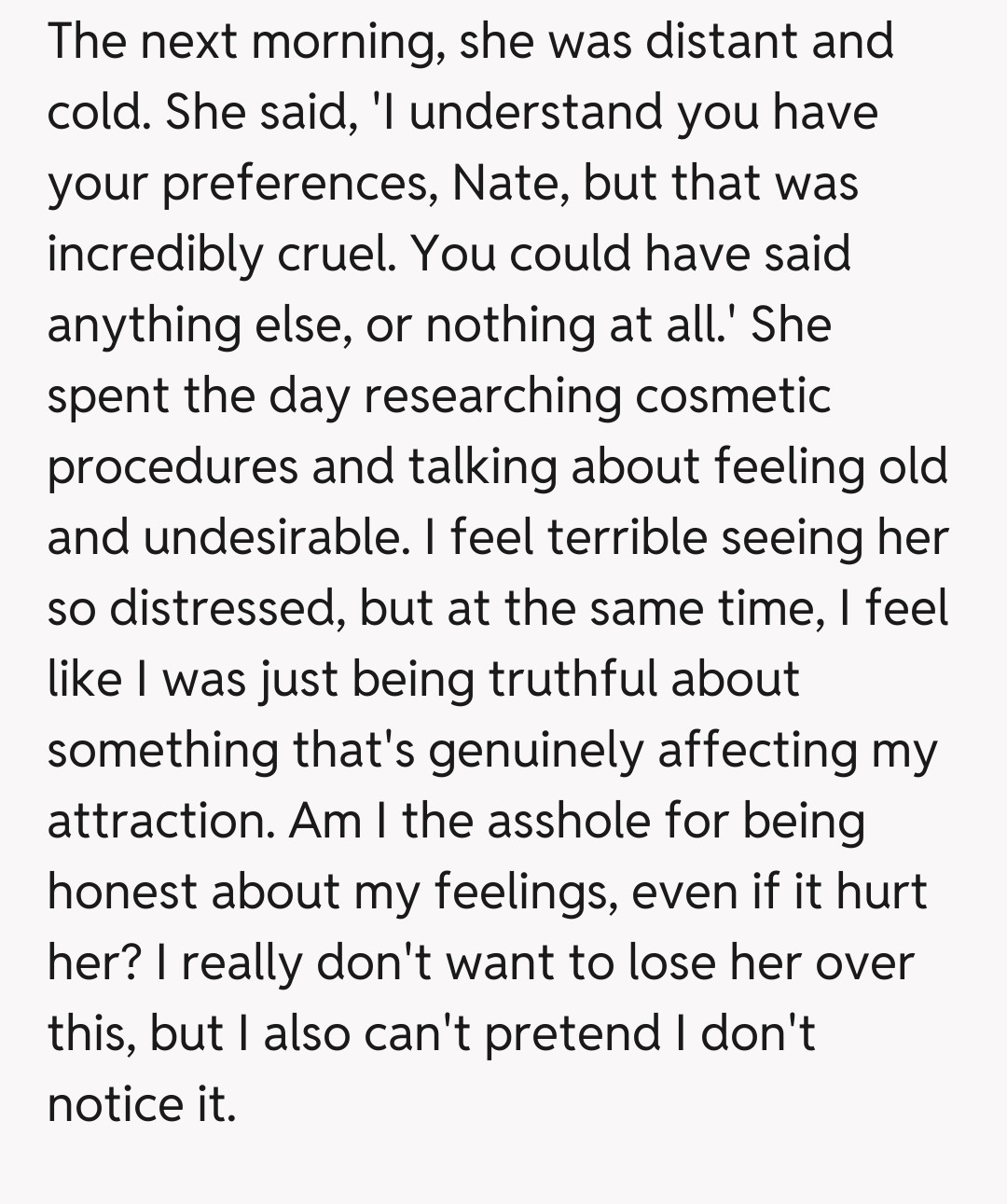Click the word 'procedures' in the paragraph
This screenshot has height=1204, width=1007.
172,467
